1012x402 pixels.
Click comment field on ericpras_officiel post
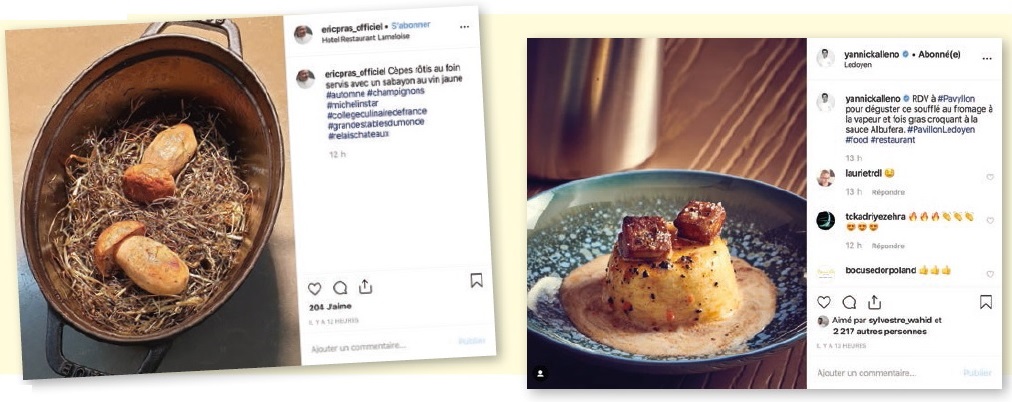[381, 348]
